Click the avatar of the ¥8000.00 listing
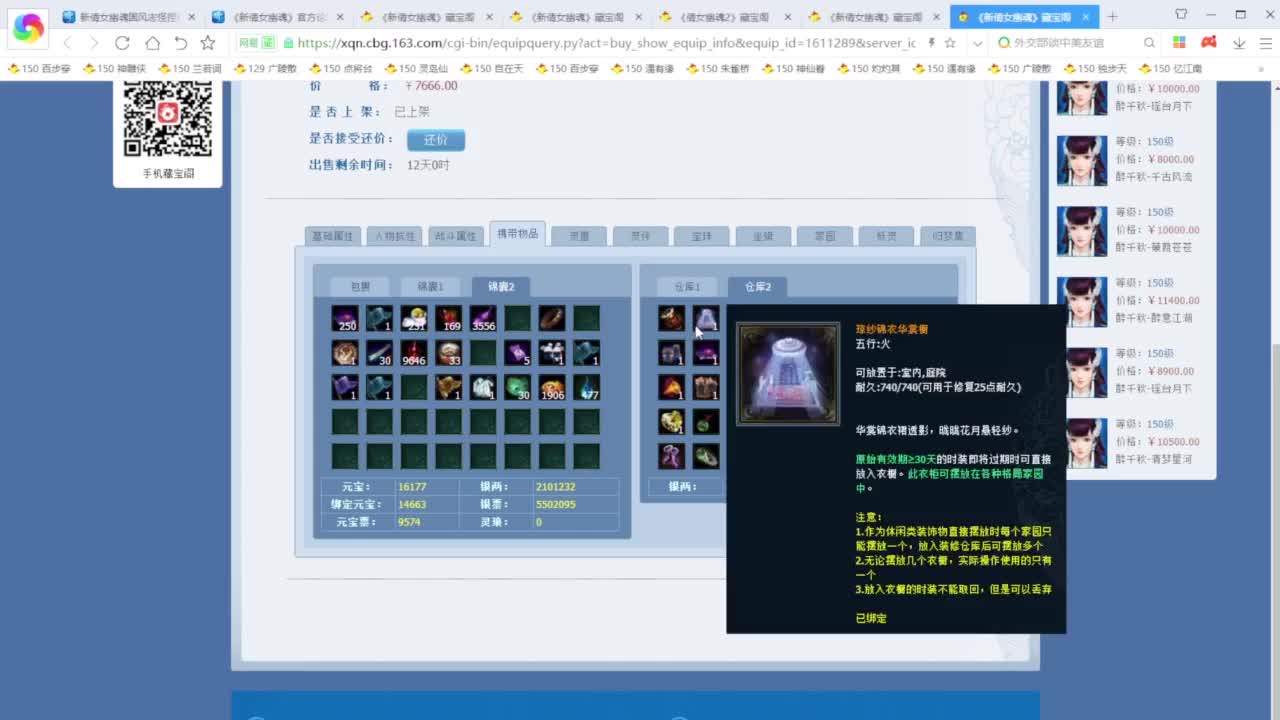This screenshot has height=720, width=1280. pyautogui.click(x=1082, y=160)
